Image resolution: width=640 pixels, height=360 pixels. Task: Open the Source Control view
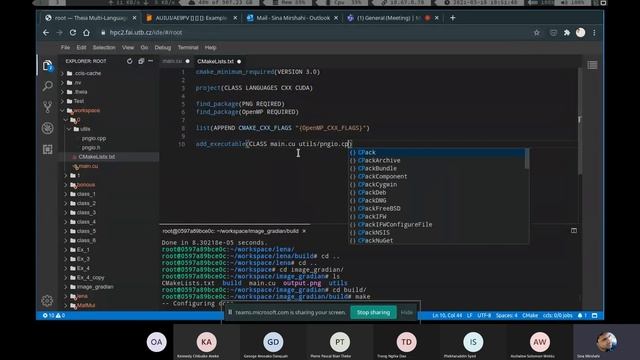(47, 107)
